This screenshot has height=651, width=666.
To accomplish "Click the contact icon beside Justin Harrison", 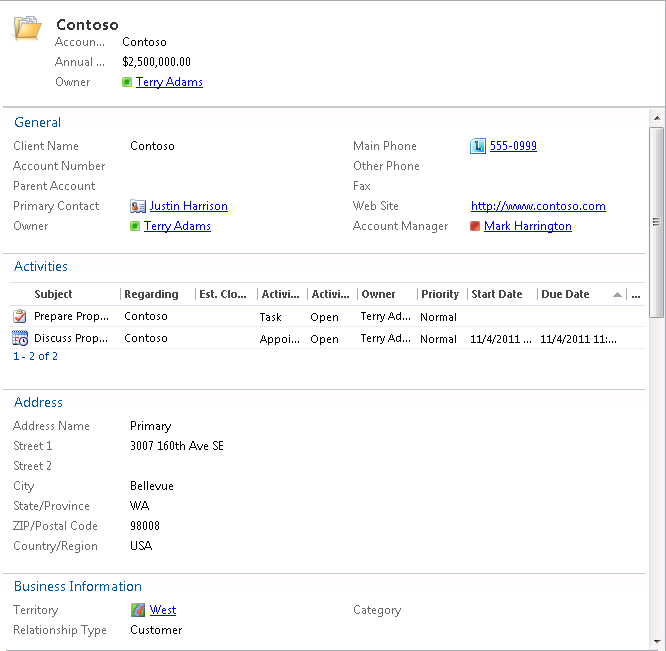I will click(x=138, y=206).
